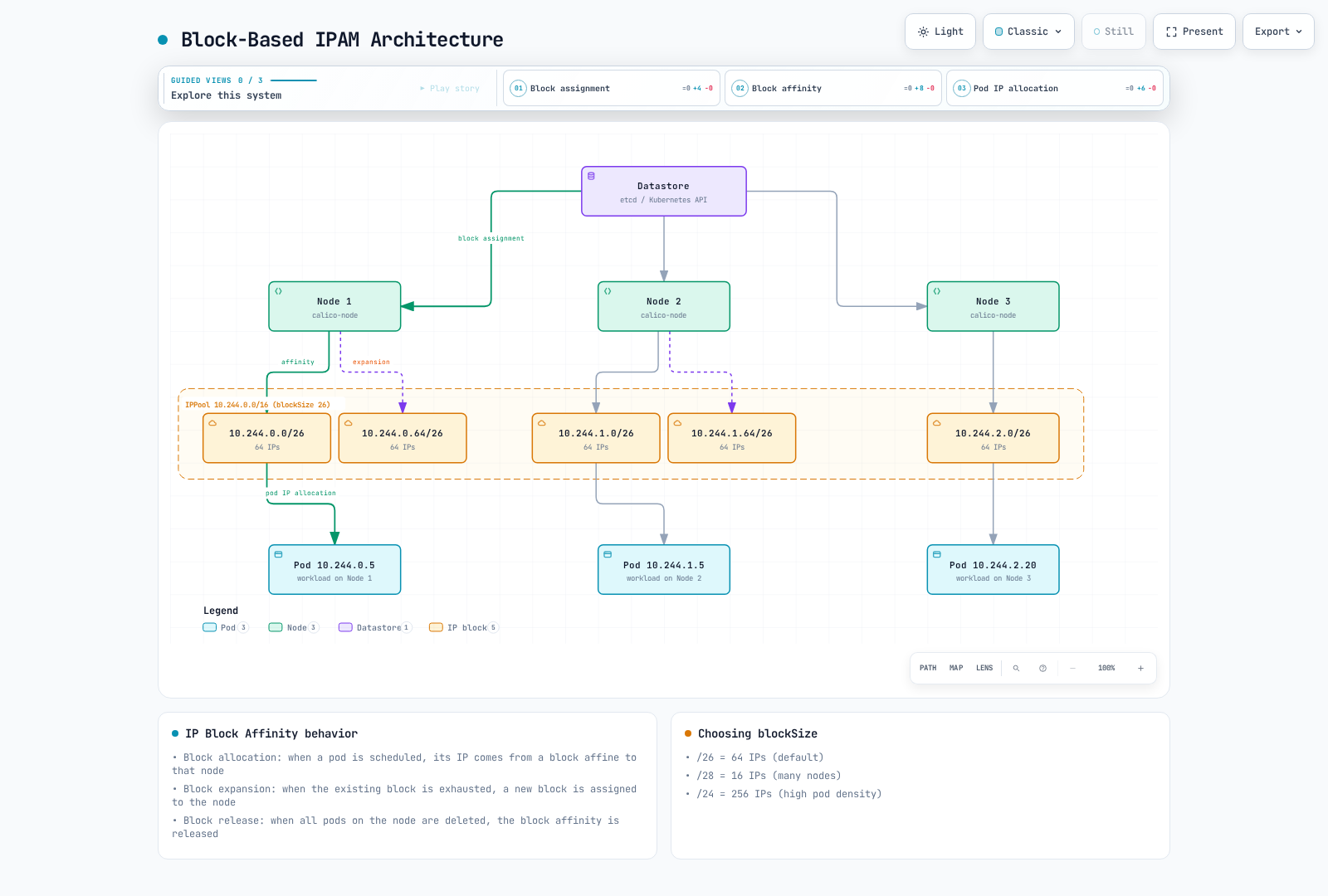Viewport: 1328px width, 896px height.
Task: Open the Export dropdown menu
Action: click(x=1278, y=32)
